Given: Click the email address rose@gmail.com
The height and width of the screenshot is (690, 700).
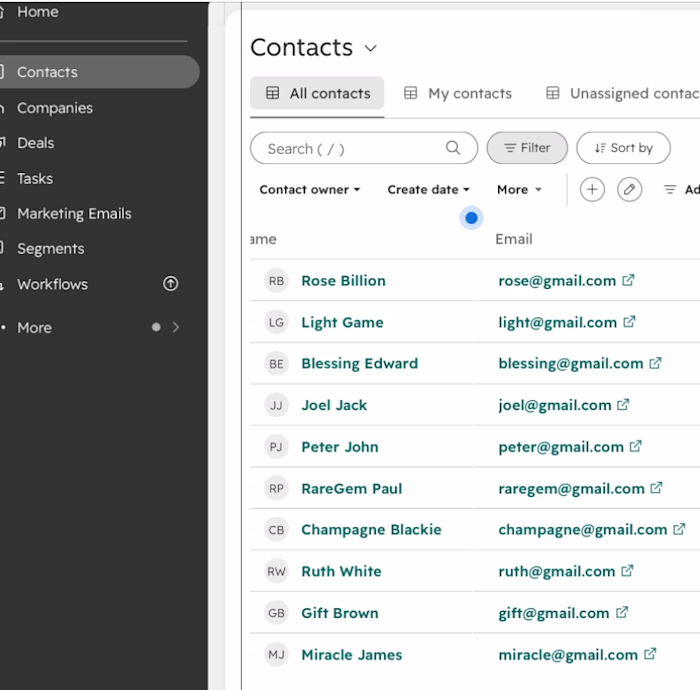Looking at the screenshot, I should 557,281.
